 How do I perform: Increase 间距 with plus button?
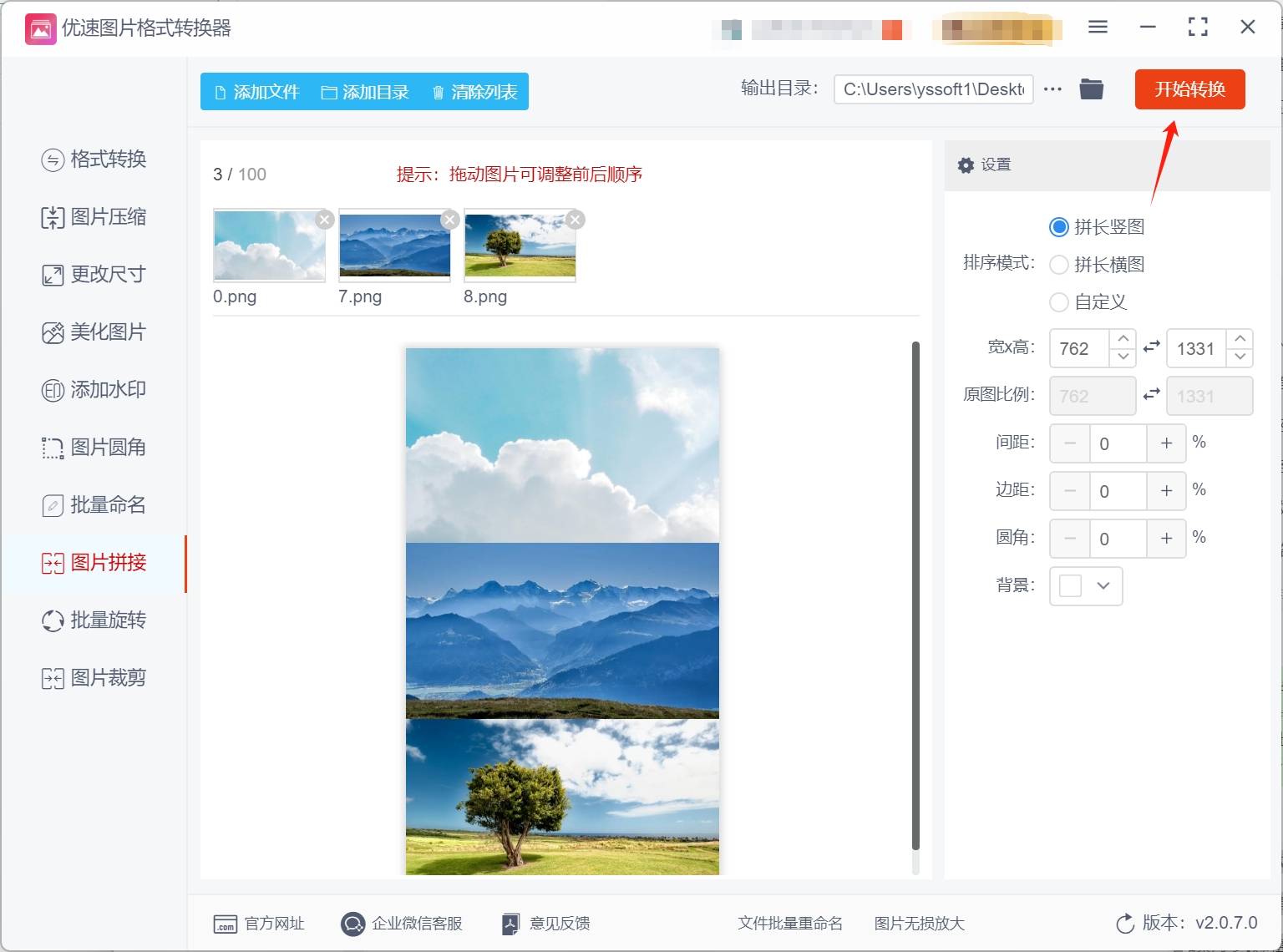[1167, 443]
